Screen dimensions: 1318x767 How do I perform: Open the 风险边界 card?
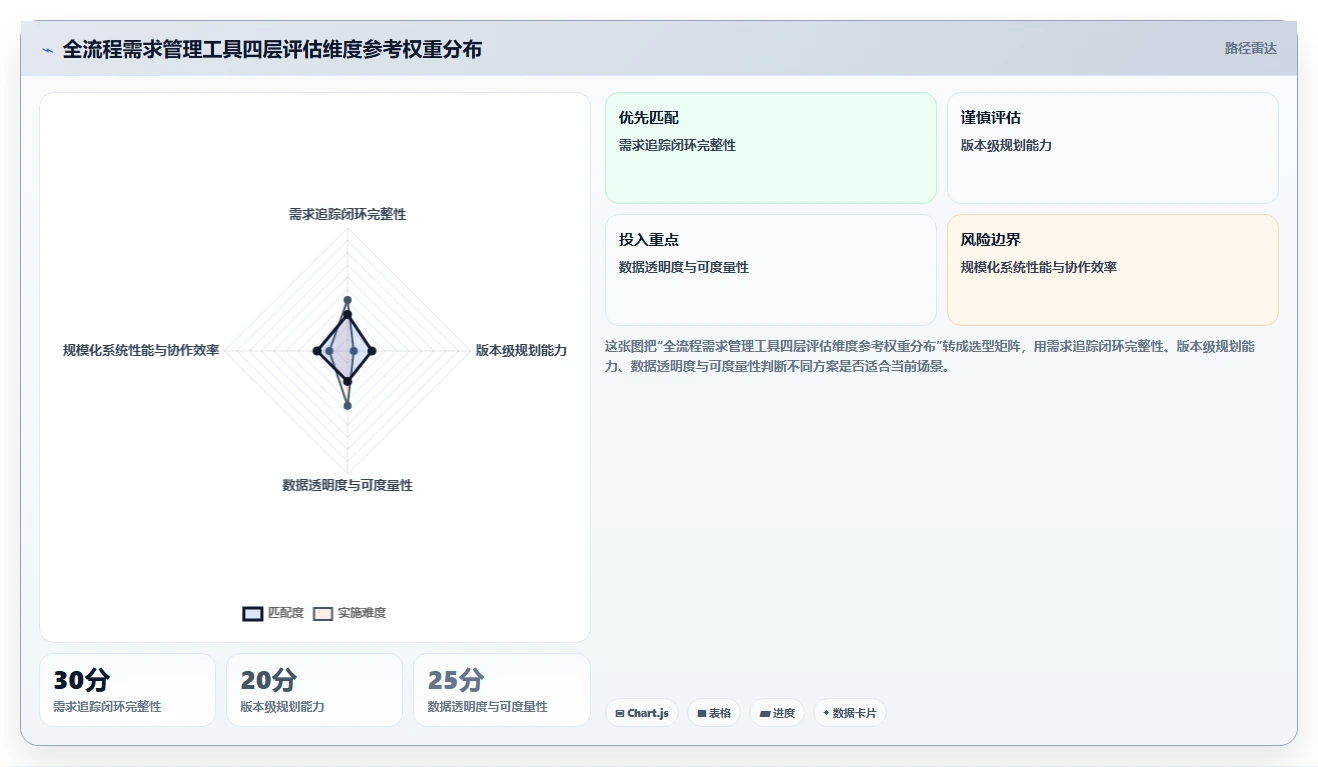[x=1113, y=270]
